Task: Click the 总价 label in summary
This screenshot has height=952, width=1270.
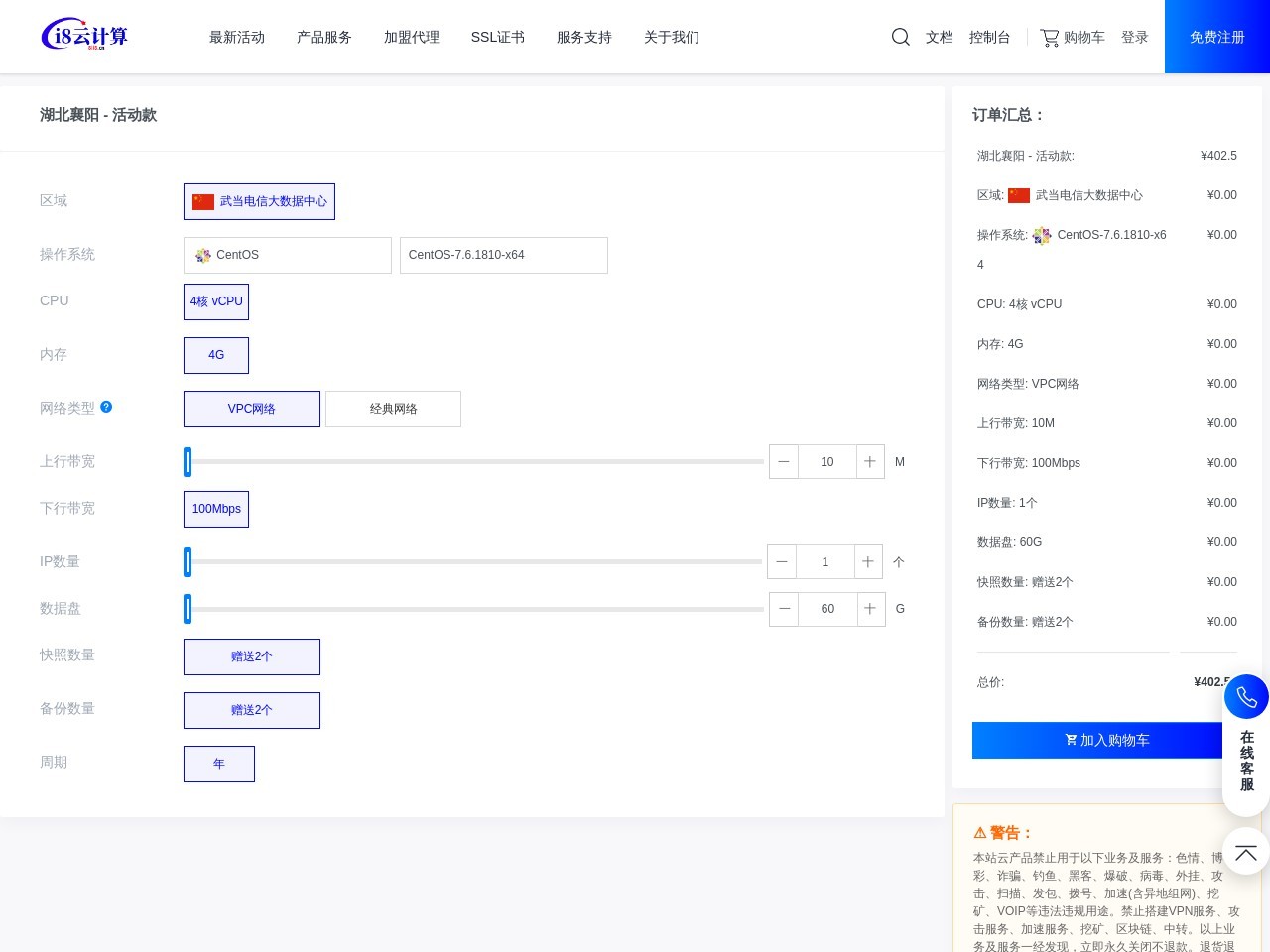Action: [x=990, y=682]
